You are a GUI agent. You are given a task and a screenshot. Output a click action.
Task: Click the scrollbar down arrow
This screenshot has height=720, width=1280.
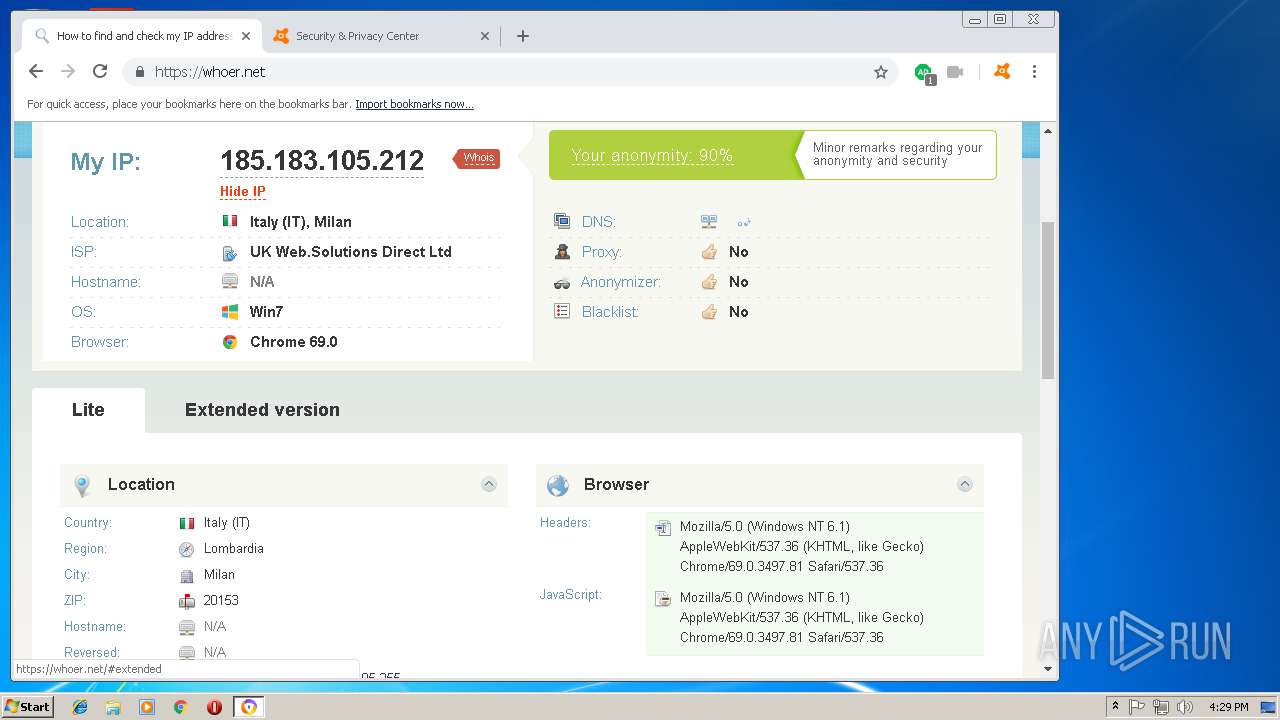(1048, 669)
